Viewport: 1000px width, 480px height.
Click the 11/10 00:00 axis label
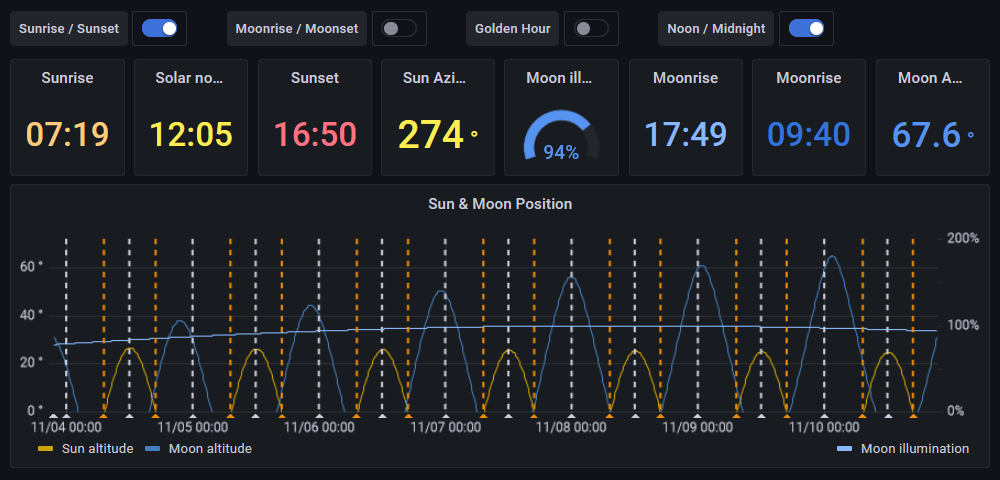coord(824,426)
